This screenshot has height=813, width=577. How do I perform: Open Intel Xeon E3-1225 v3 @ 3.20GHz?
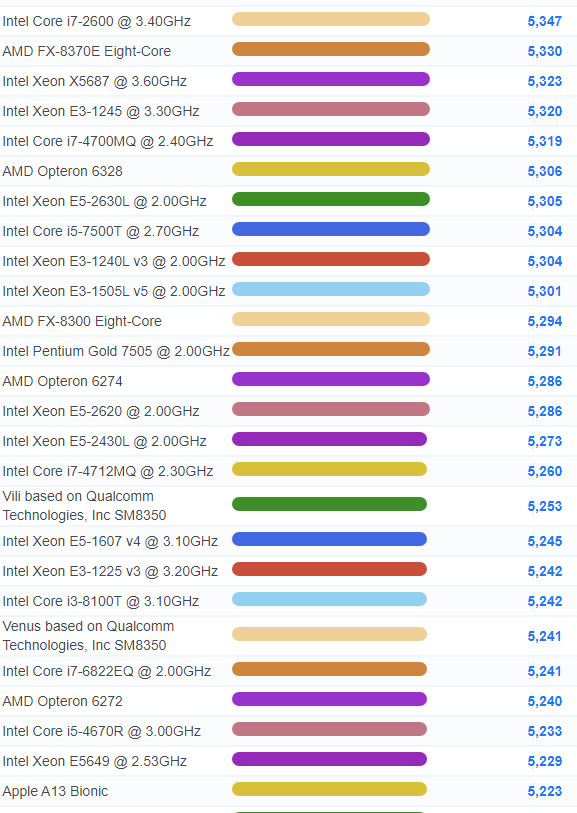110,571
